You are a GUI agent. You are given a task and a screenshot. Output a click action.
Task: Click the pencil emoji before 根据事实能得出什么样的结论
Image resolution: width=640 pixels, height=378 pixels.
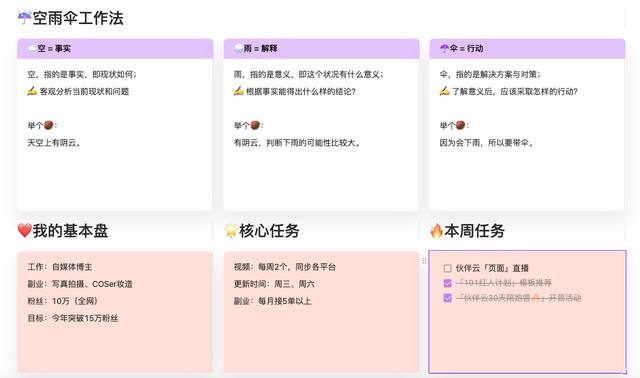(x=239, y=91)
